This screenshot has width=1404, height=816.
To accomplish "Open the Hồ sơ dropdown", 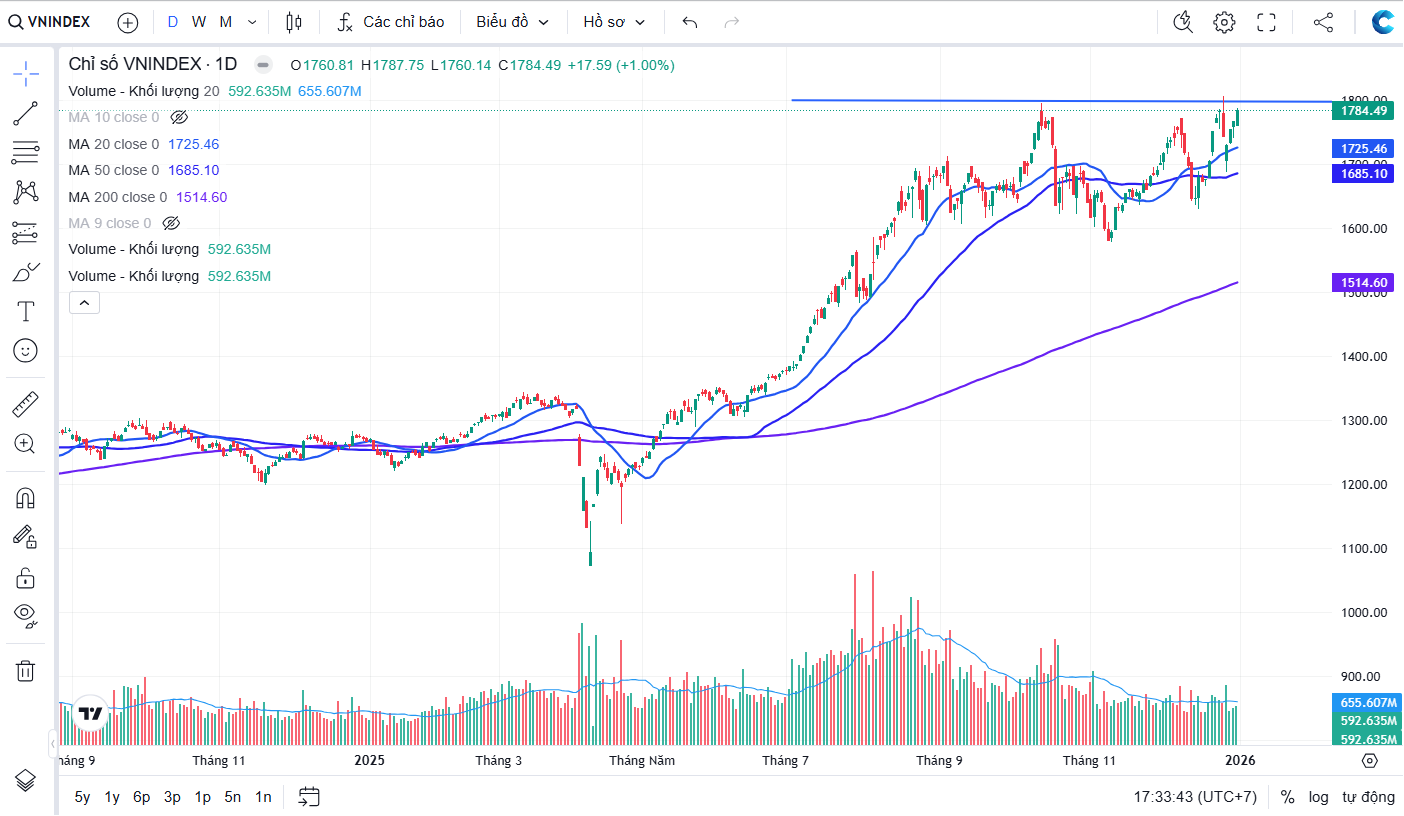I will tap(614, 22).
